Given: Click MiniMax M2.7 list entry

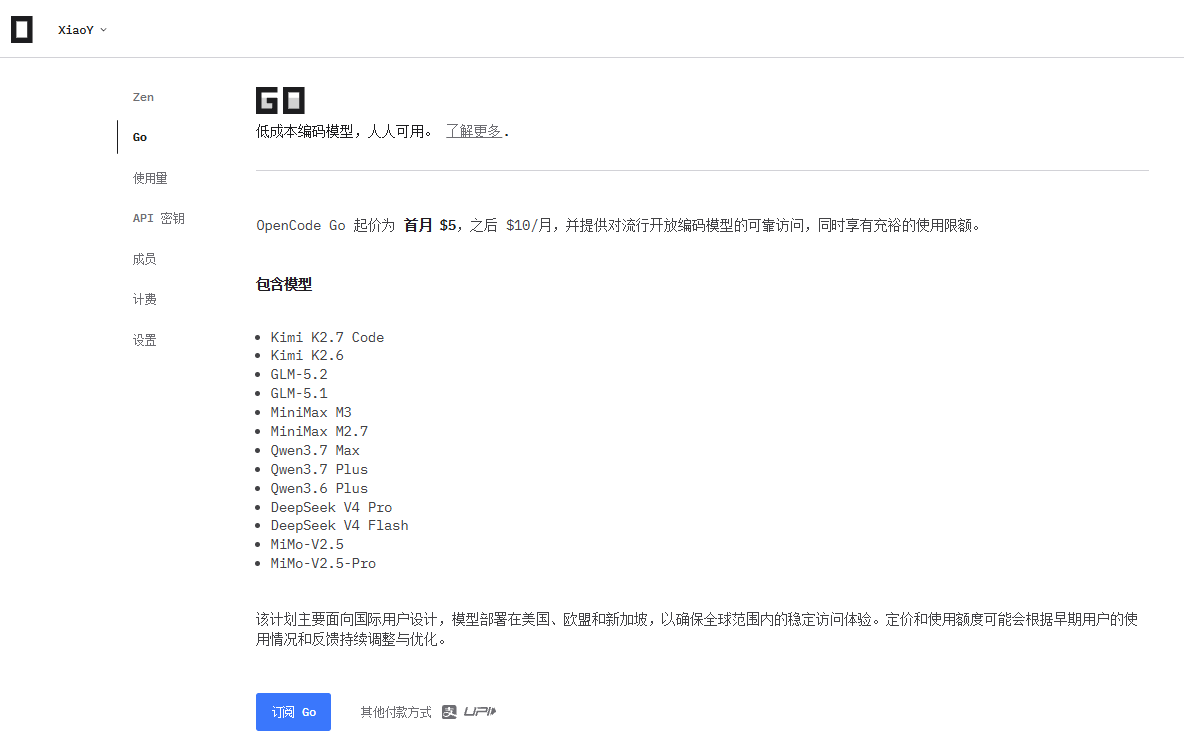Looking at the screenshot, I should 319,431.
